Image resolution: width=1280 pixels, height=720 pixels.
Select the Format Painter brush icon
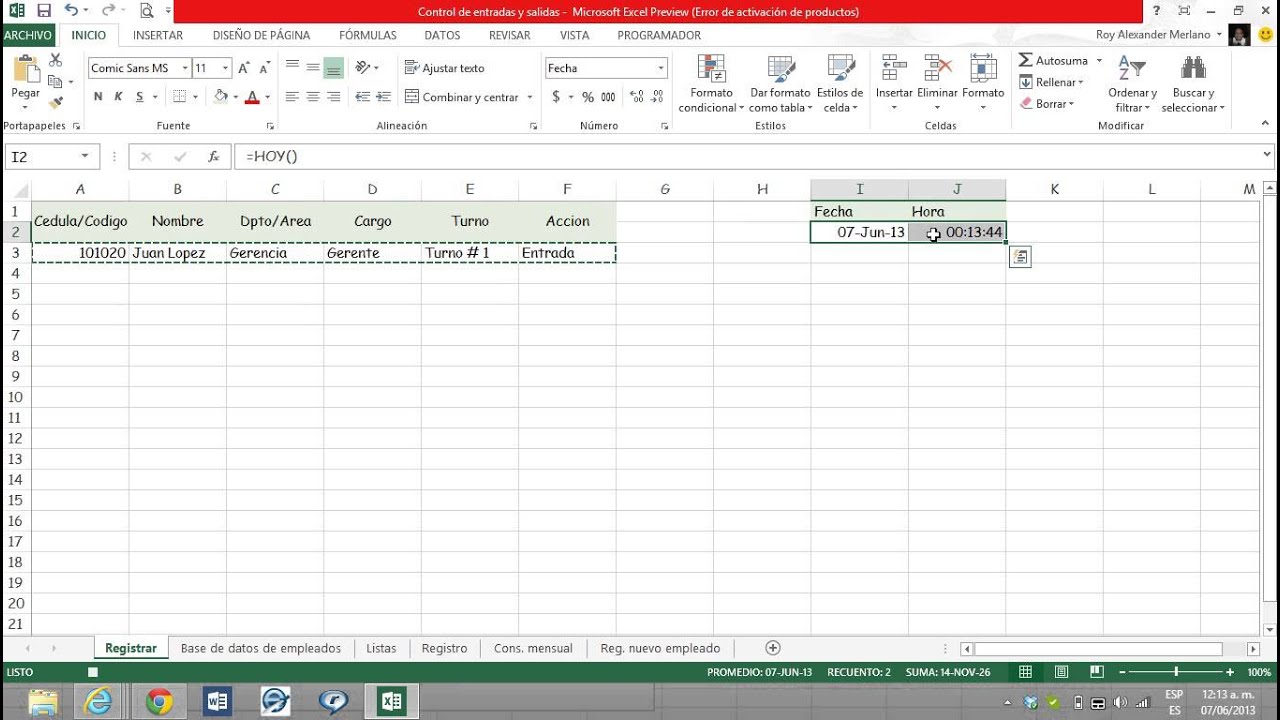55,101
